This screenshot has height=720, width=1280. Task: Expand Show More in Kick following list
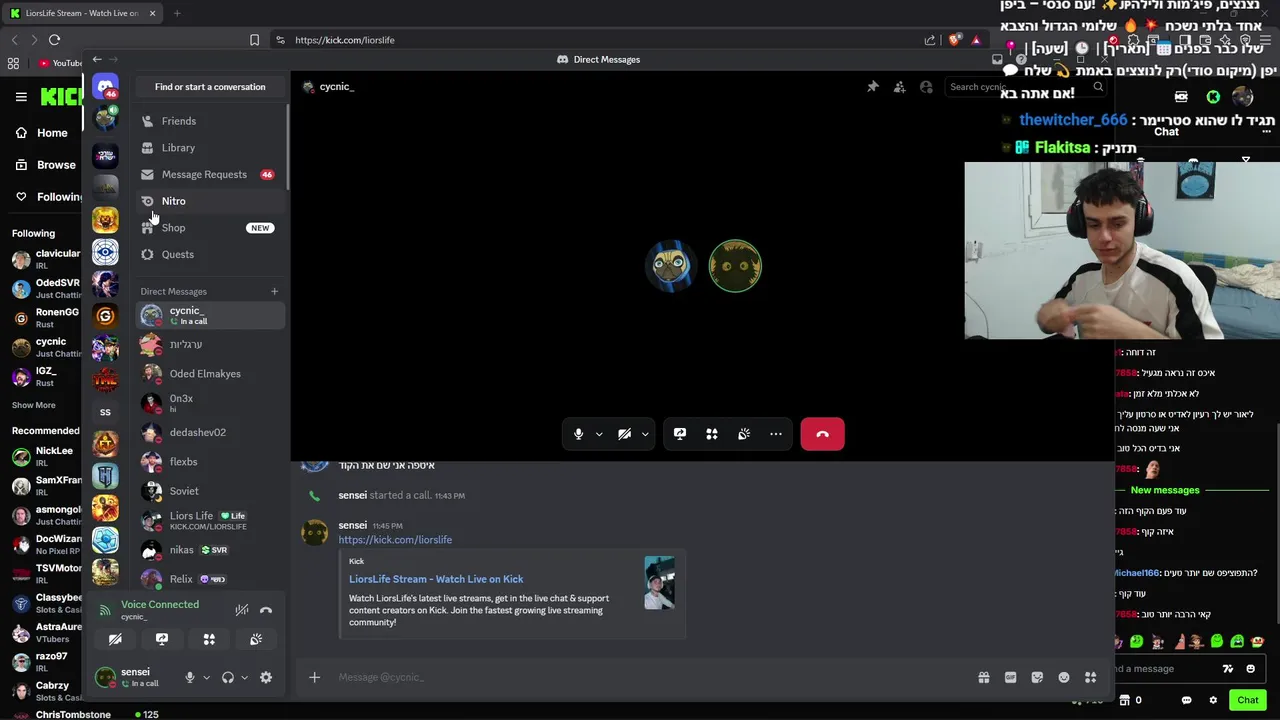pyautogui.click(x=34, y=405)
